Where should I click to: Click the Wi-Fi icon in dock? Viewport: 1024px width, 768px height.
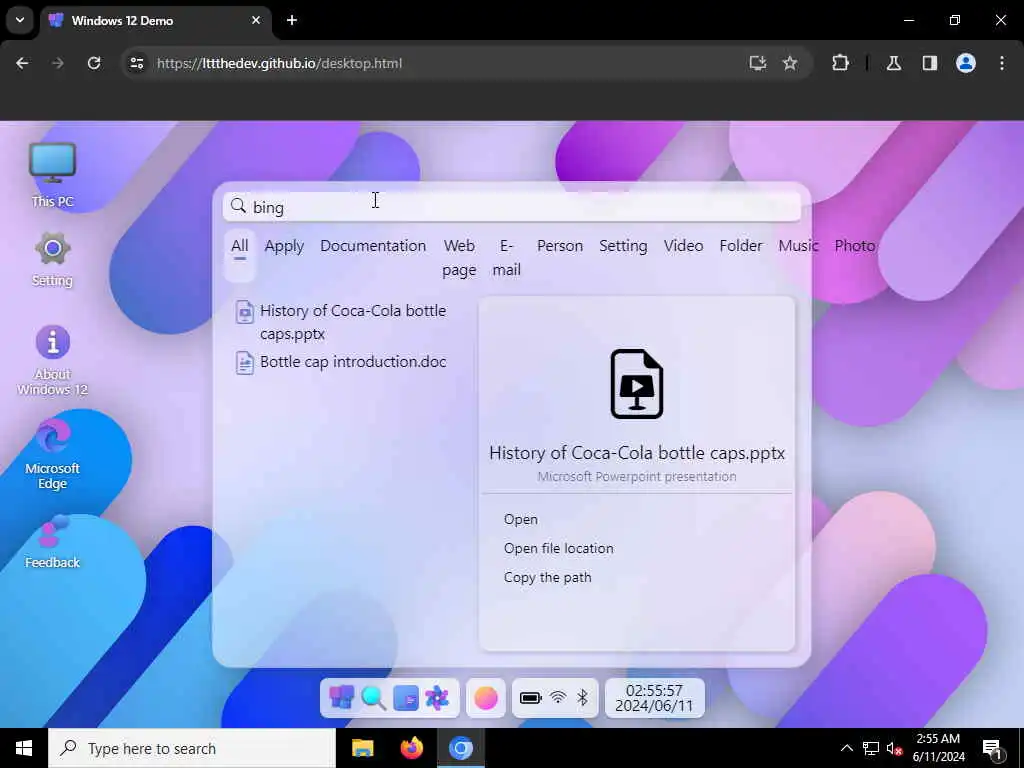558,697
